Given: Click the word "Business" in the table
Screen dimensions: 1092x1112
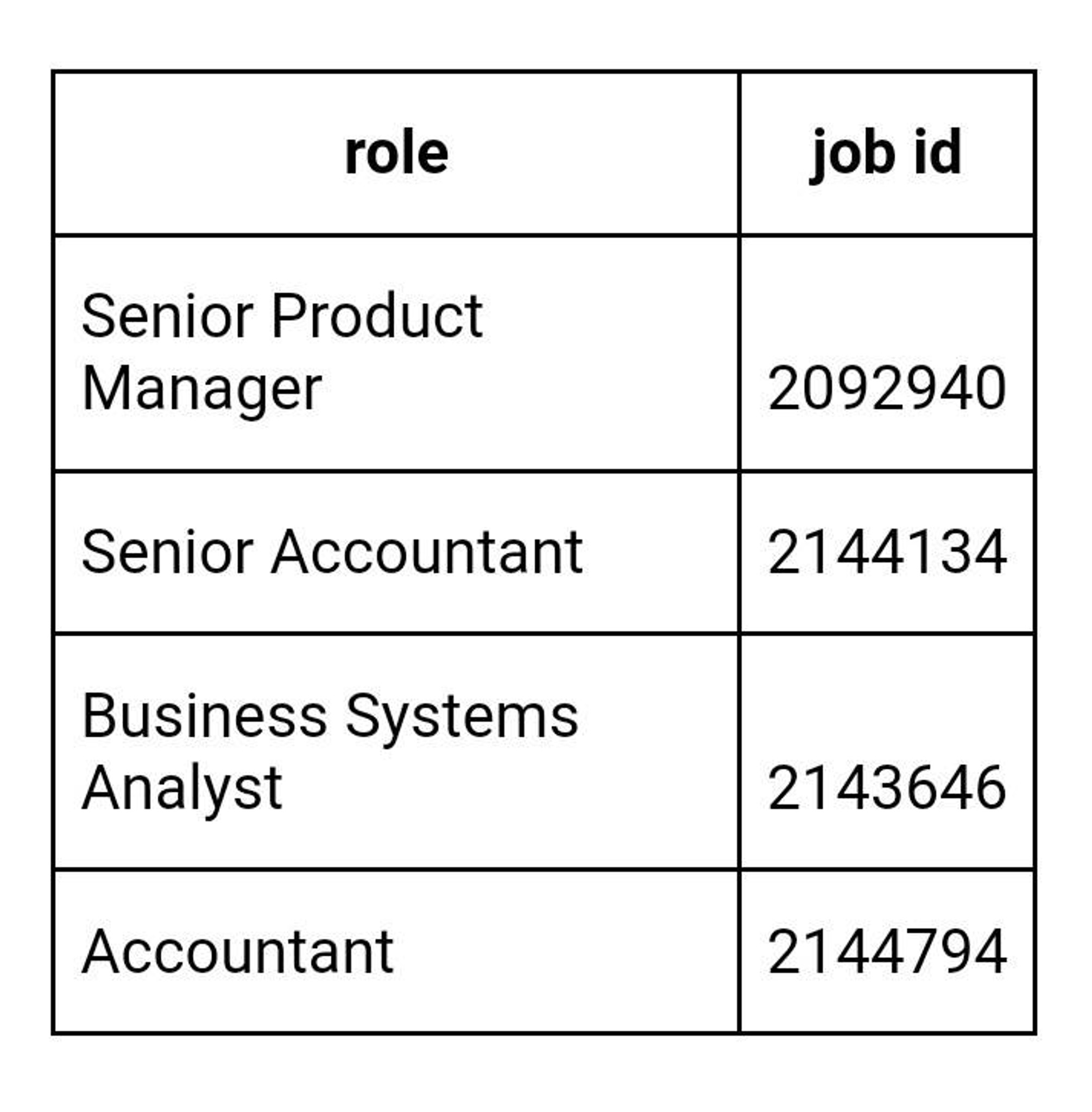Looking at the screenshot, I should pyautogui.click(x=204, y=716).
